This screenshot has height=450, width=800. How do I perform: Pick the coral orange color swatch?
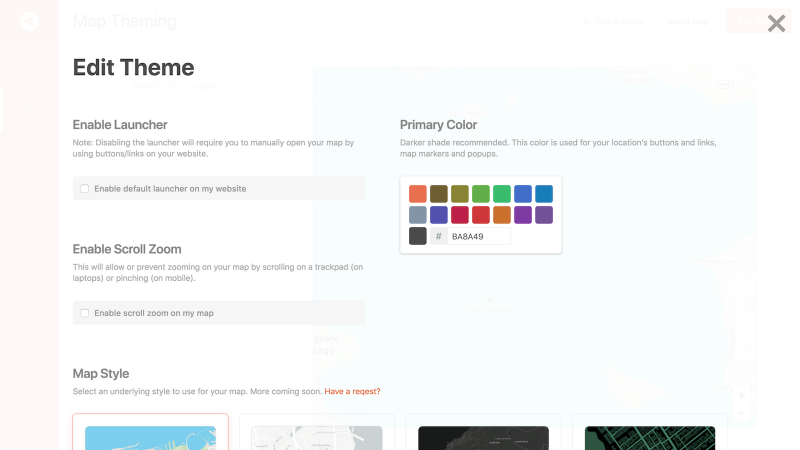(417, 194)
